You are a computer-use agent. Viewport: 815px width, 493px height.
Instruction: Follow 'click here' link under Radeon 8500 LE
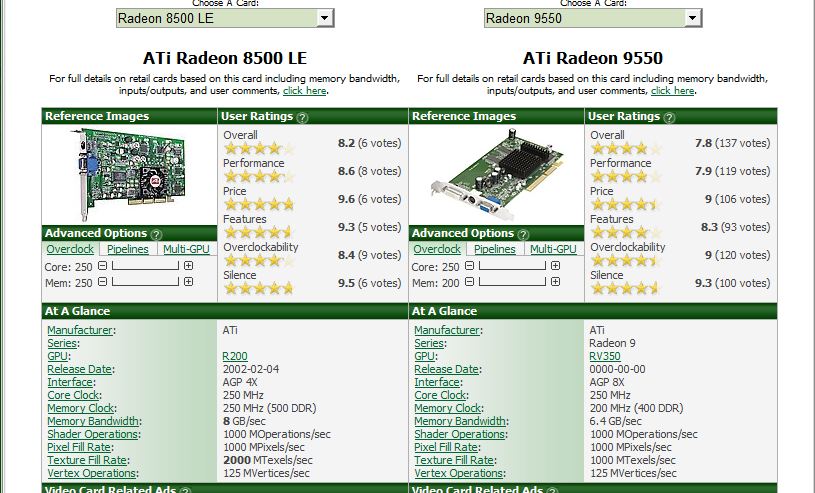coord(305,90)
